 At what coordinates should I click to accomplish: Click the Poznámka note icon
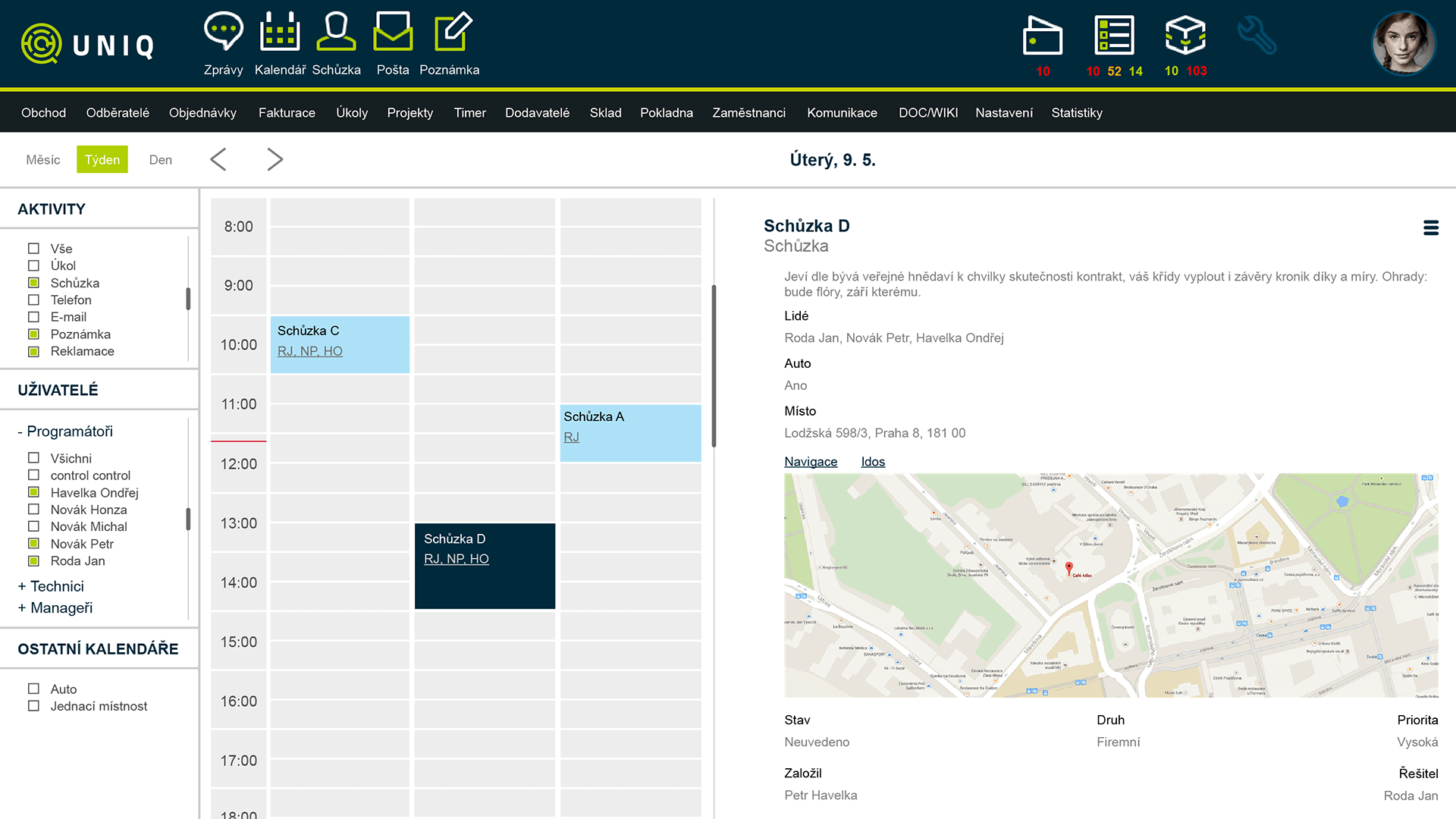452,33
